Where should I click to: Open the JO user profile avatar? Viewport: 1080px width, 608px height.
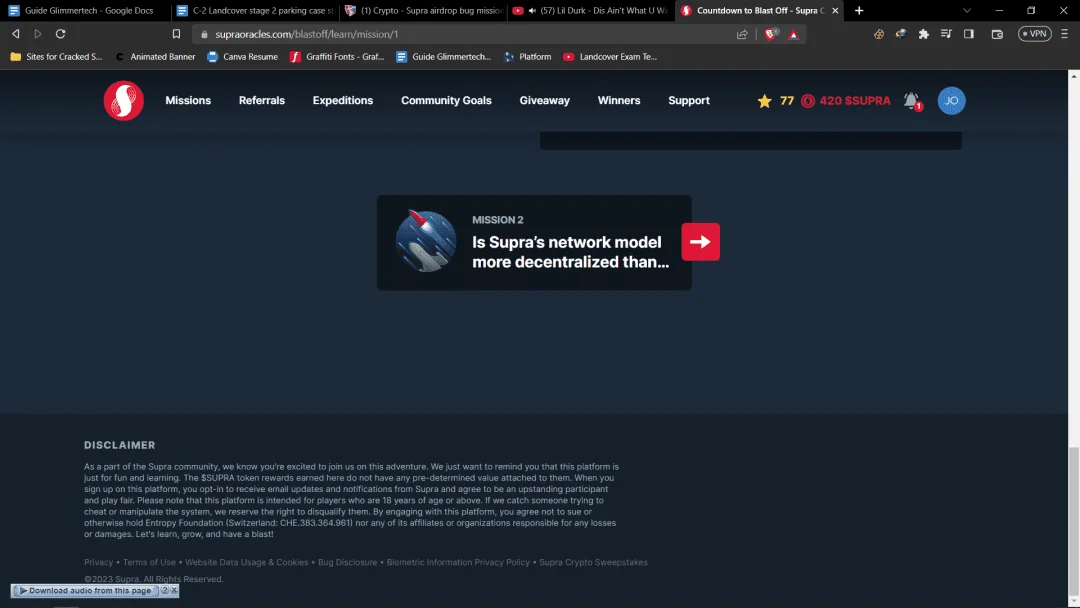[951, 101]
